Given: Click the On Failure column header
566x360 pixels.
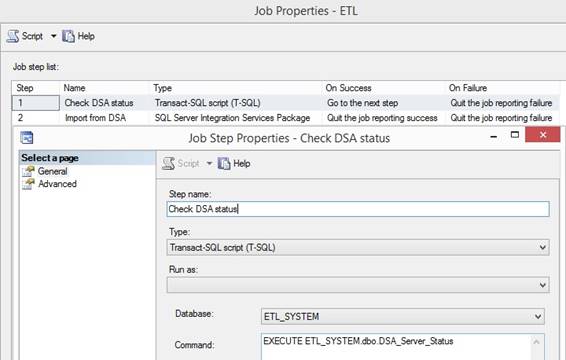Looking at the screenshot, I should 468,88.
